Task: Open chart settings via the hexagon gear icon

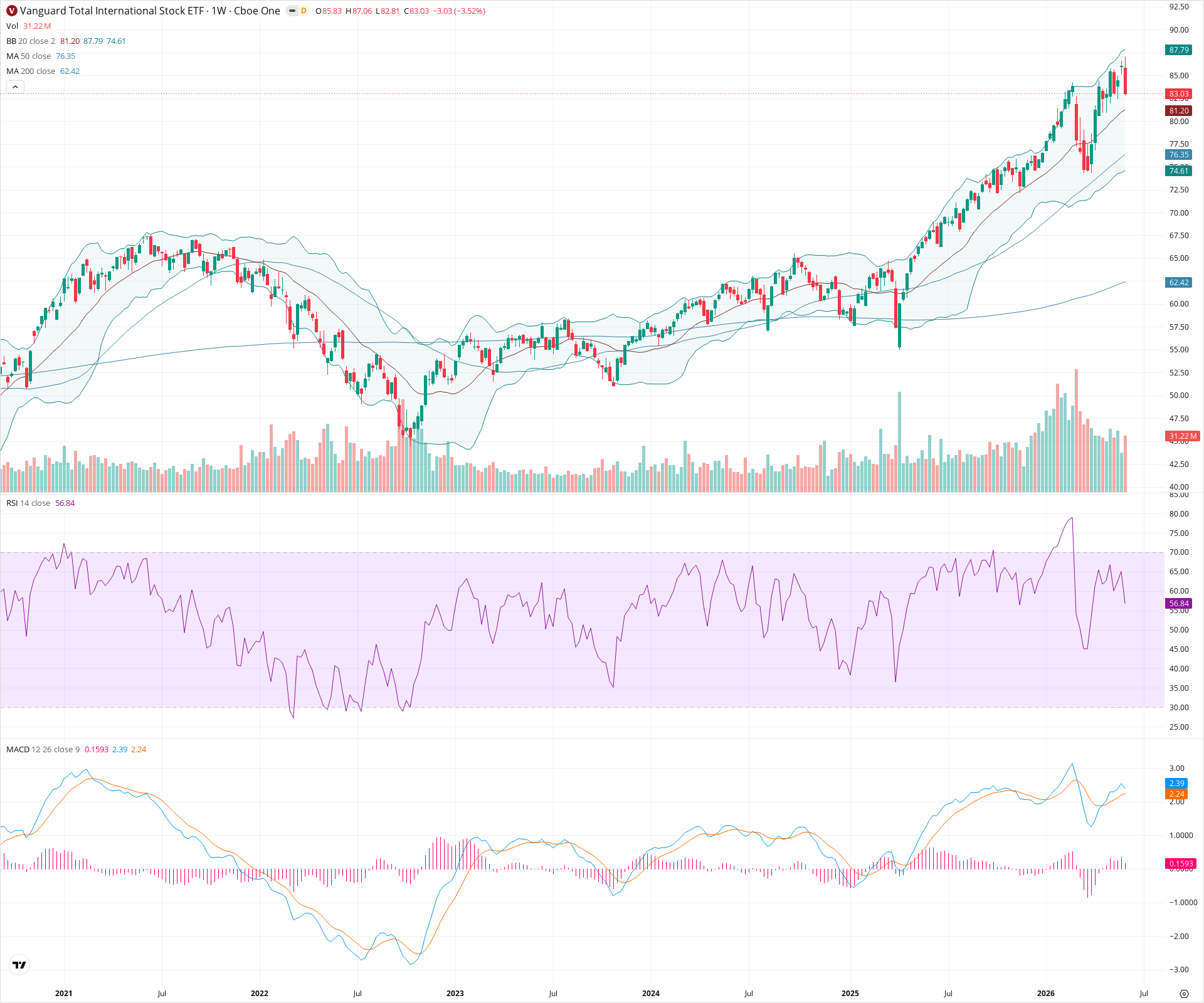Action: pyautogui.click(x=1184, y=994)
